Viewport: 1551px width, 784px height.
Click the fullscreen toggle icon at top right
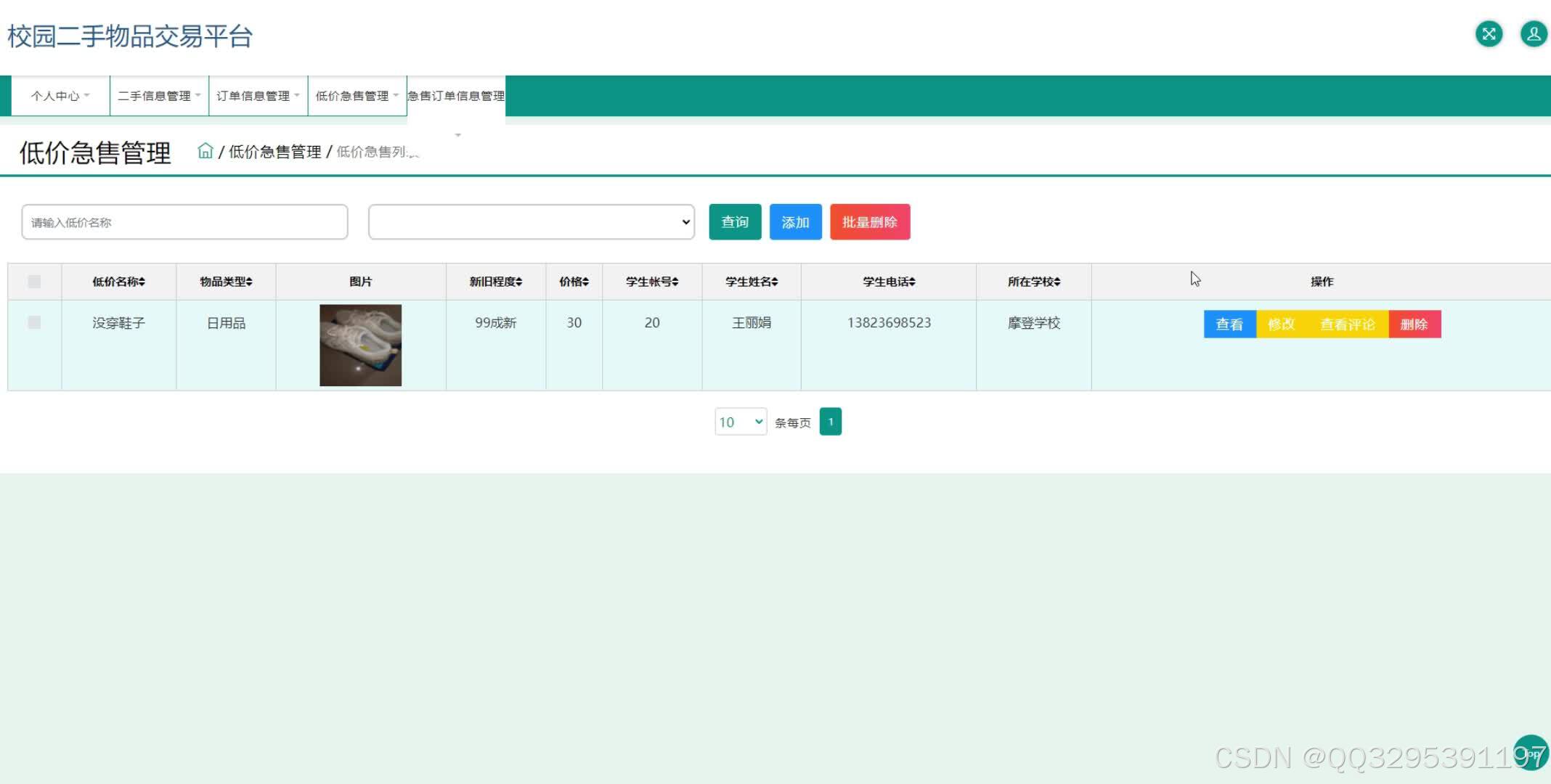coord(1489,34)
